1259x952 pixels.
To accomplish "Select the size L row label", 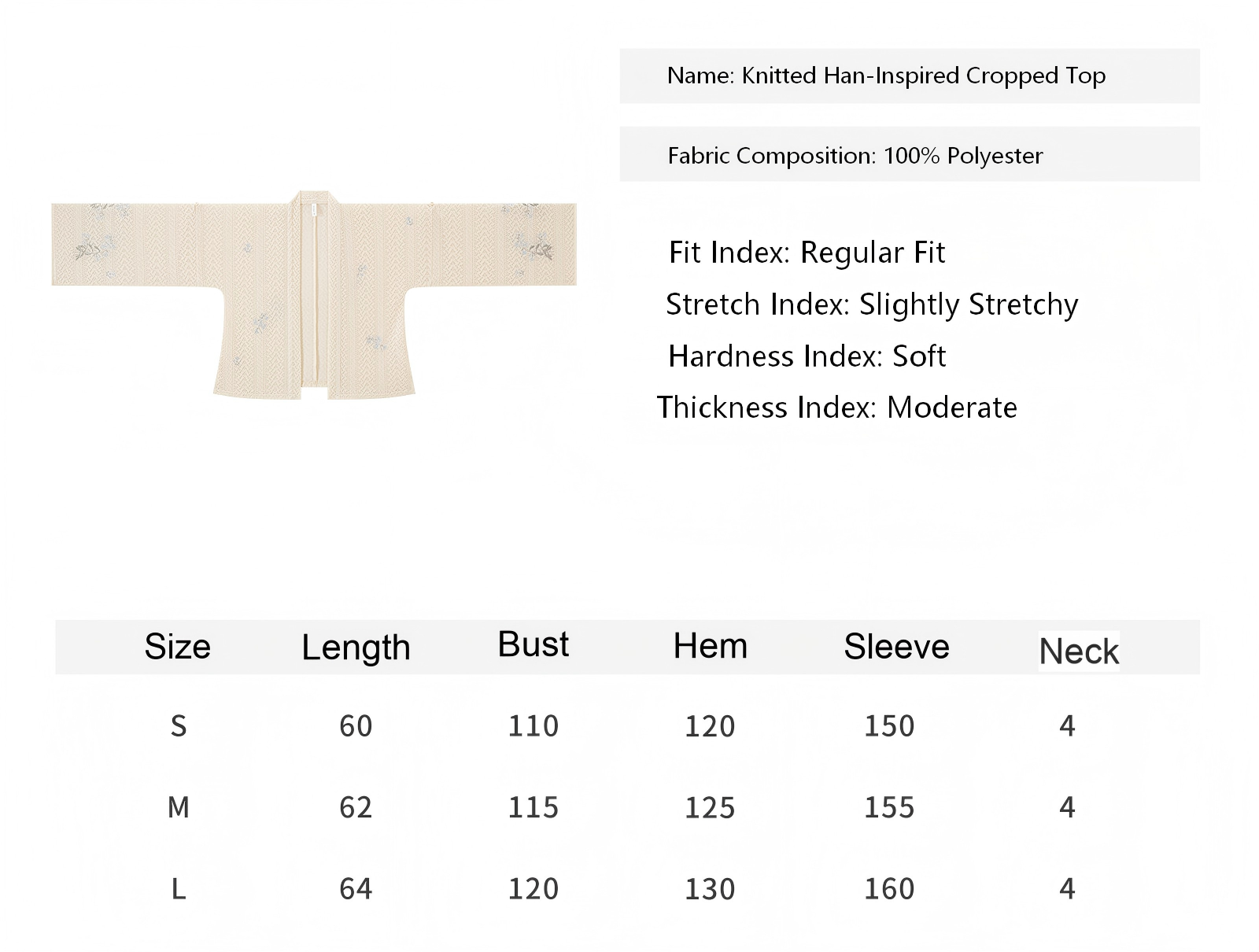I will coord(179,889).
